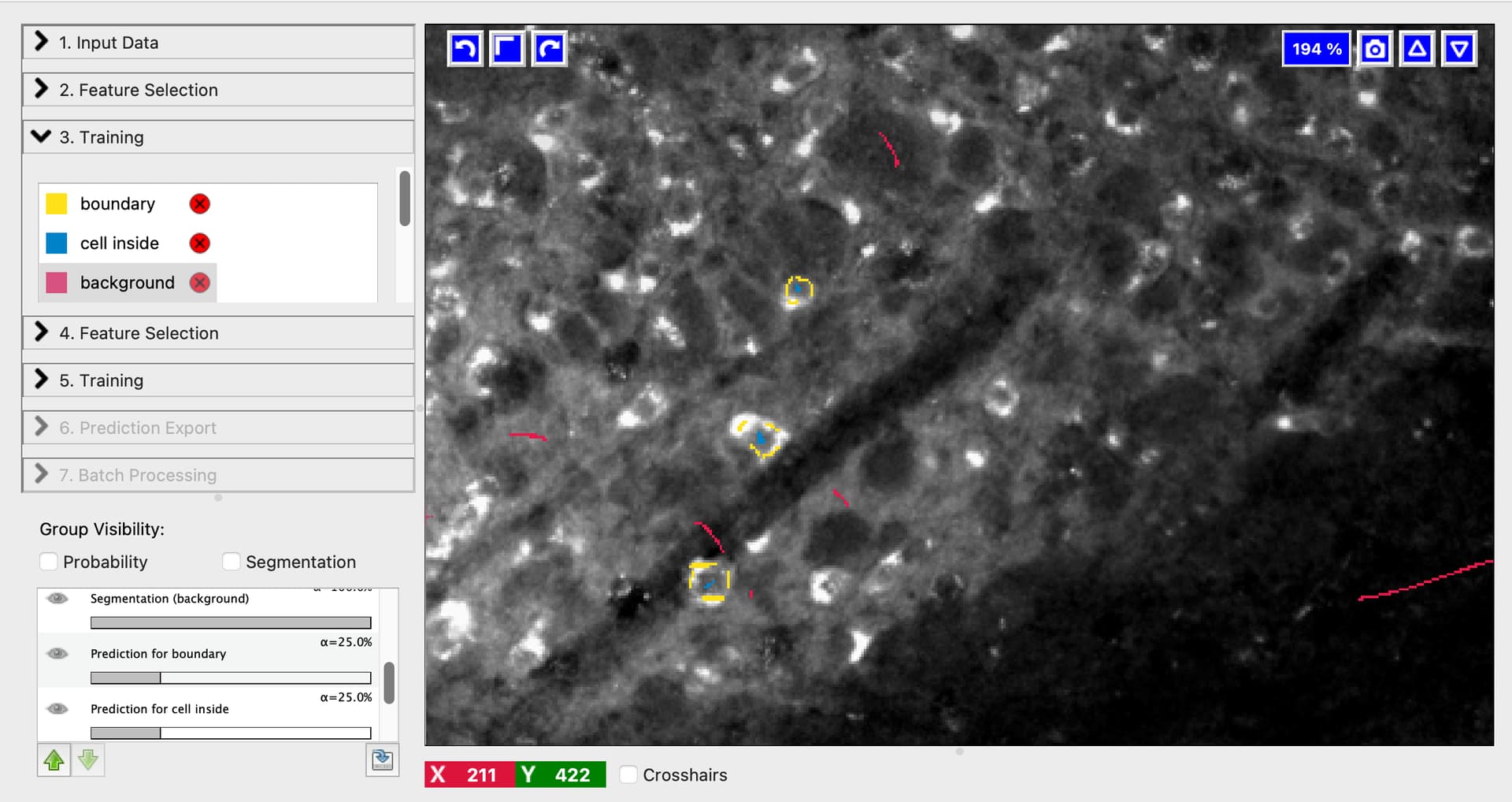
Task: Collapse the 3. Training section
Action: tap(218, 137)
